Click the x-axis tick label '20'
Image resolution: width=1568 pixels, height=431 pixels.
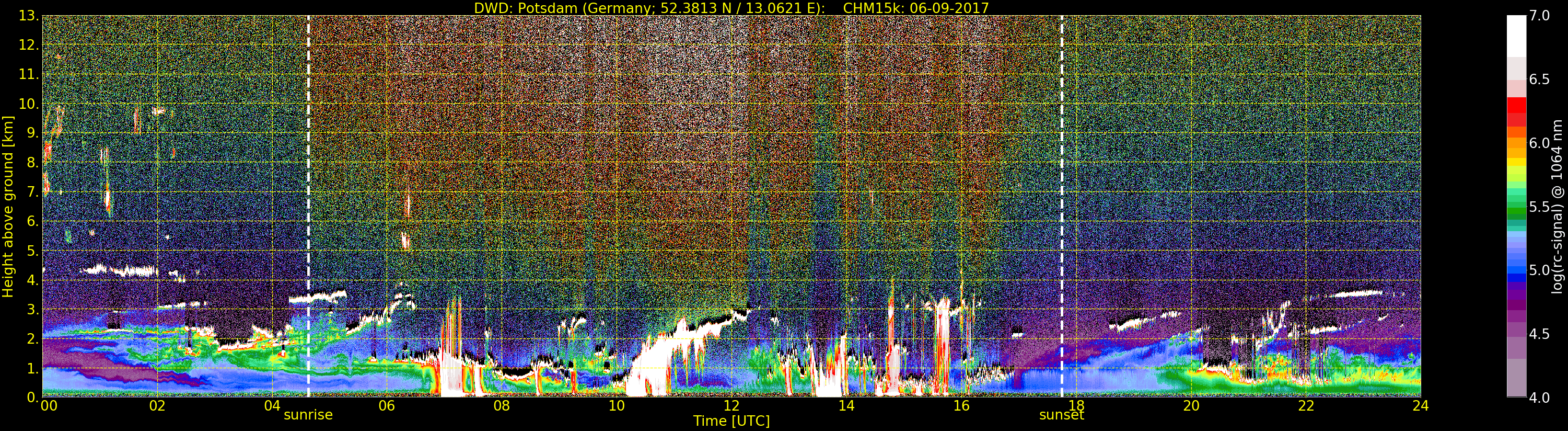[1191, 406]
